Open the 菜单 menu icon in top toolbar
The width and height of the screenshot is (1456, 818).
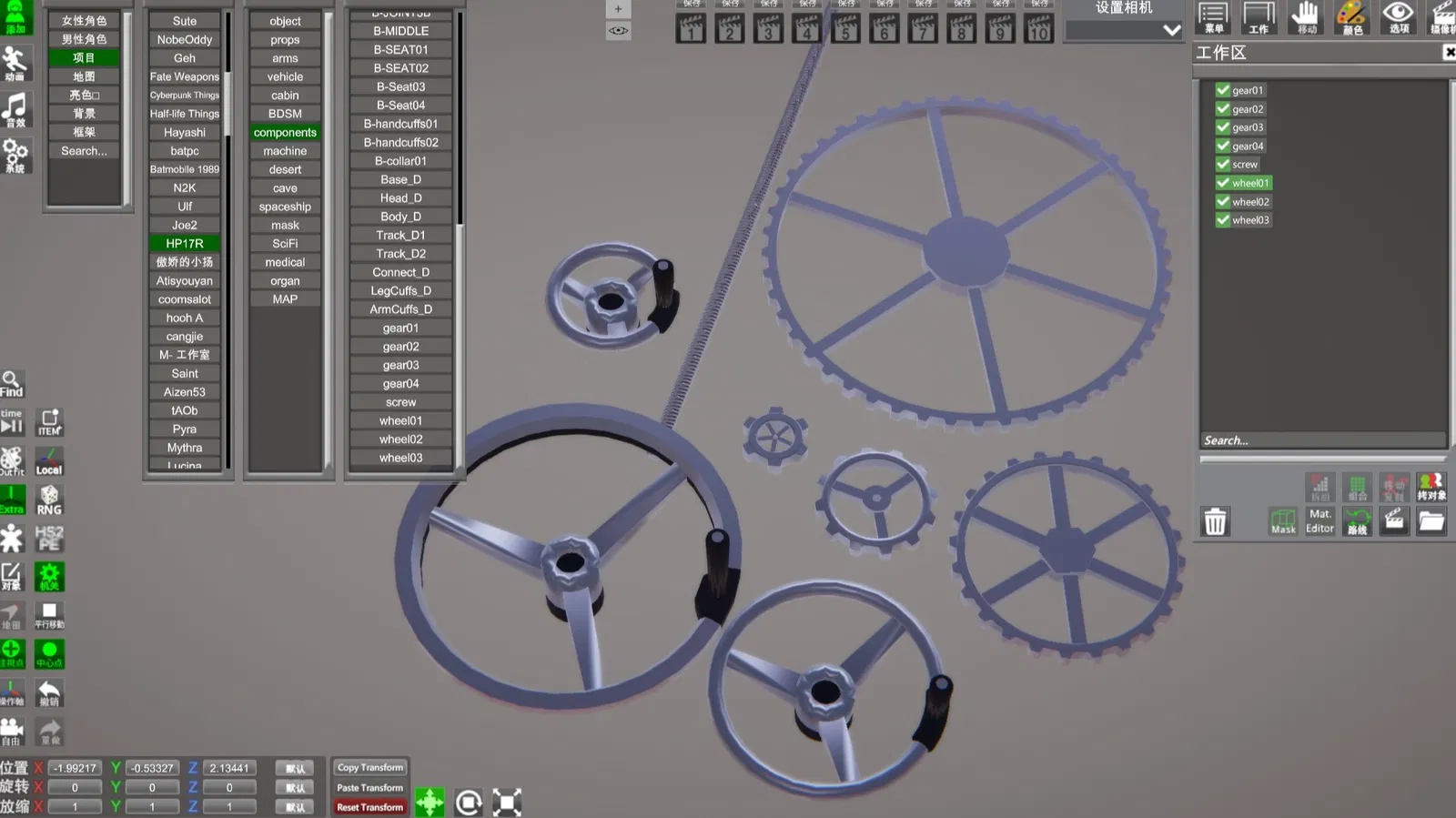tap(1213, 17)
